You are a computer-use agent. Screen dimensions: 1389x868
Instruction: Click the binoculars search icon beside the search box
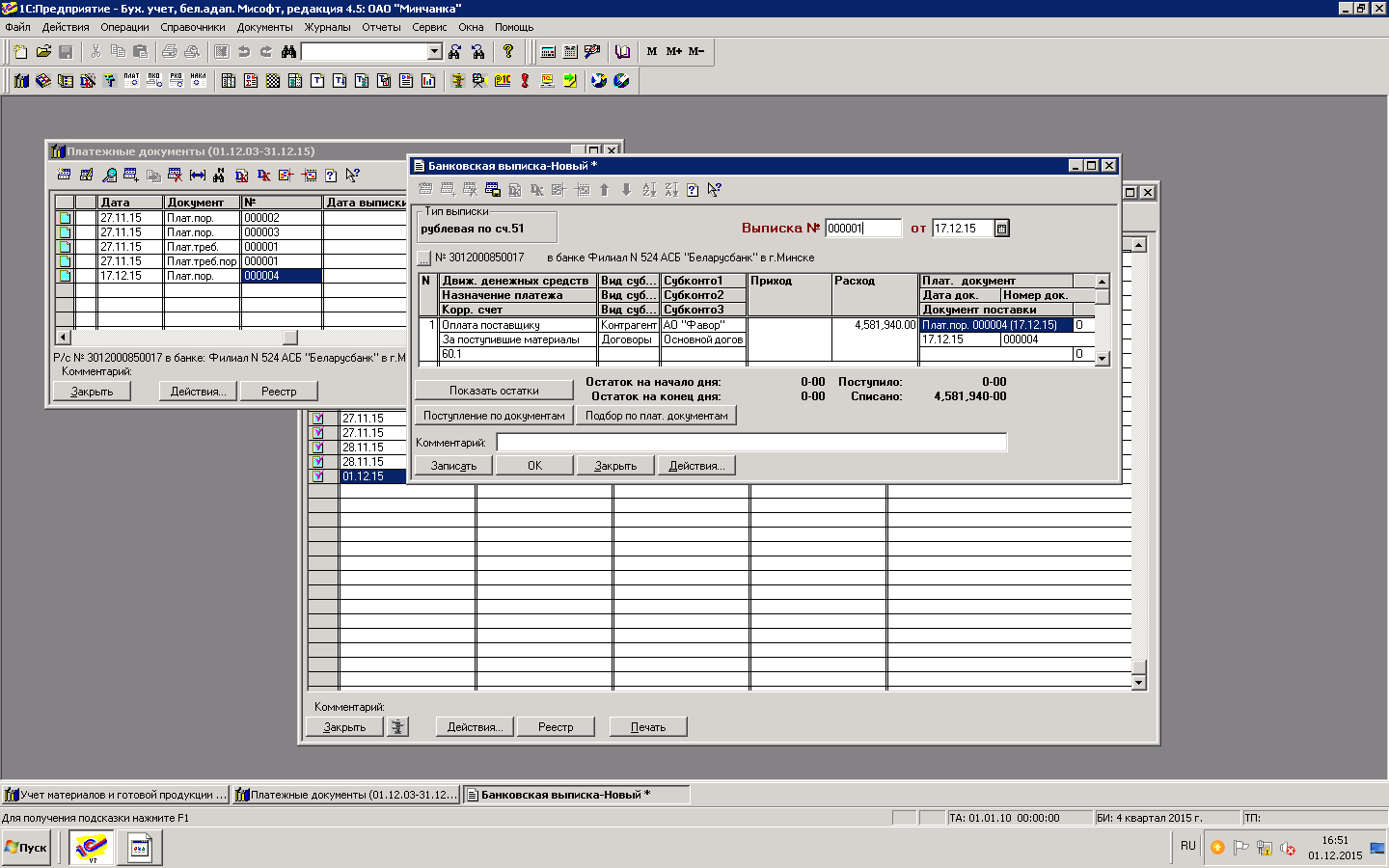pos(287,51)
